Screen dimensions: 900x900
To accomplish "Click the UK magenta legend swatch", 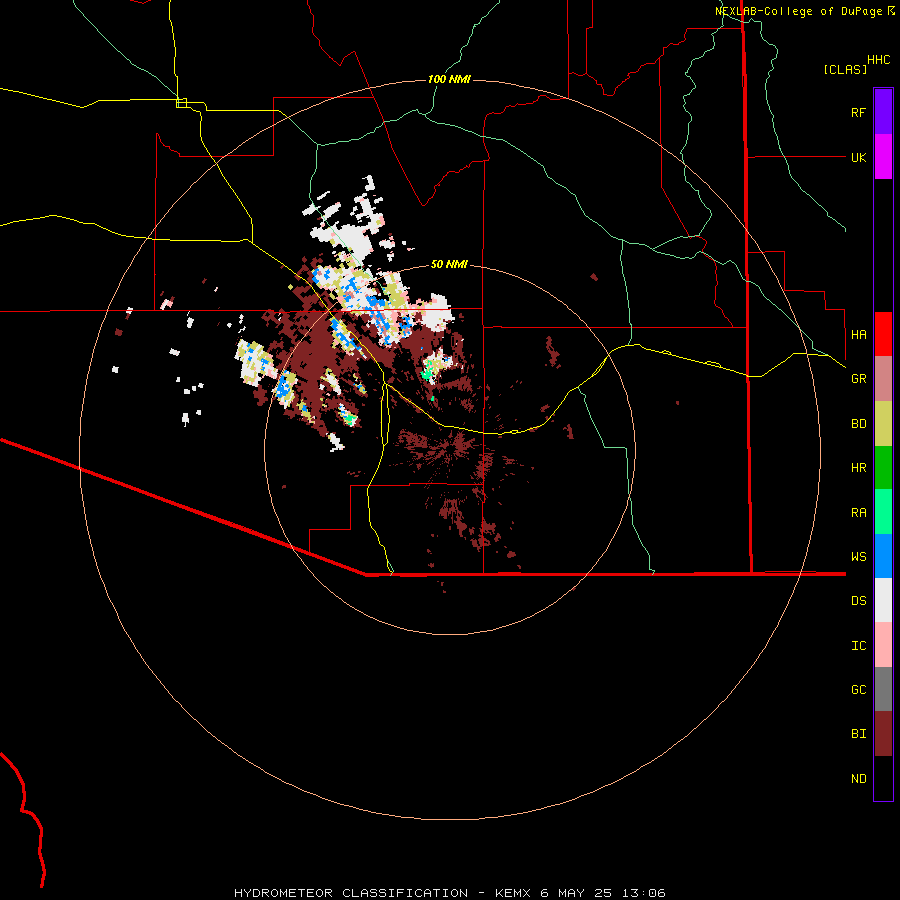I will tap(883, 157).
